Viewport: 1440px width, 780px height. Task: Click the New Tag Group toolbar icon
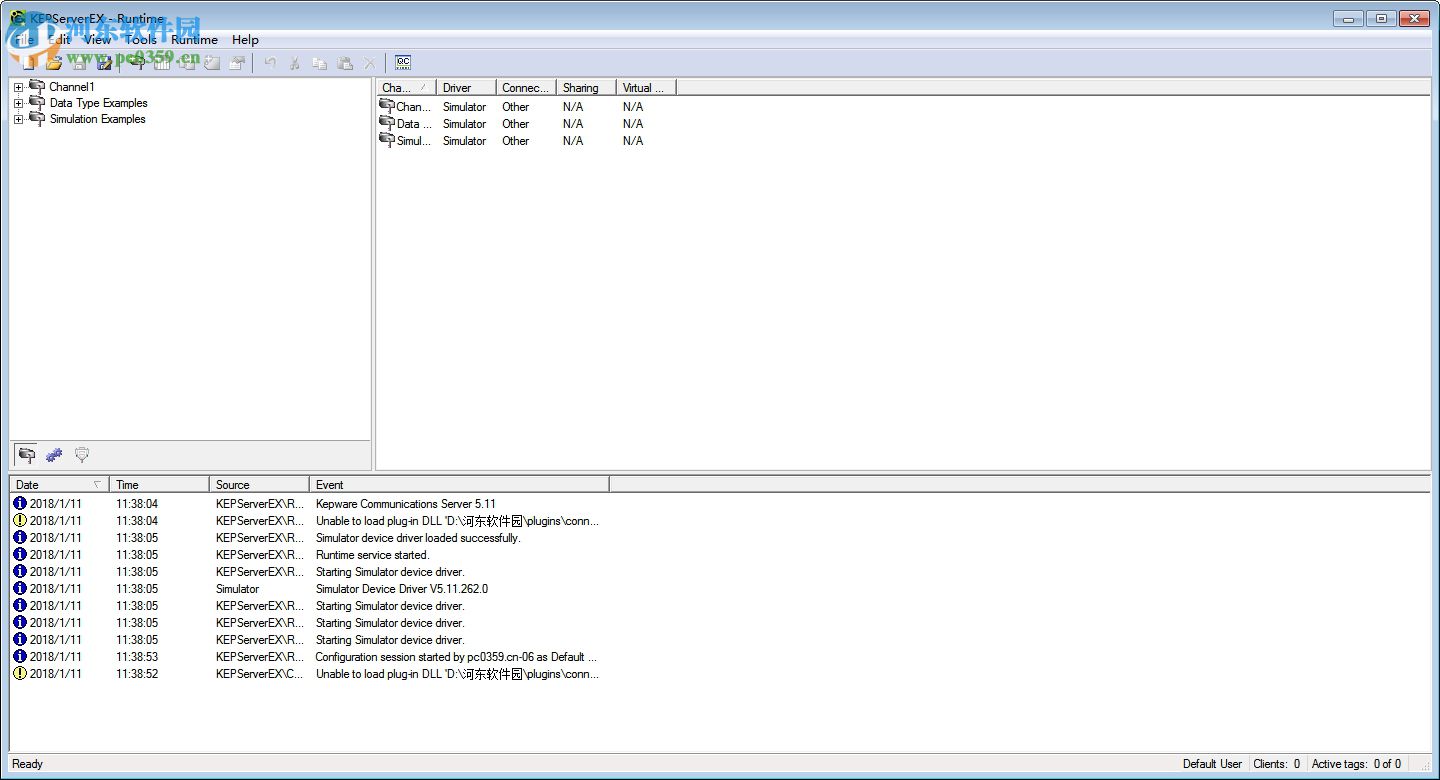point(187,63)
